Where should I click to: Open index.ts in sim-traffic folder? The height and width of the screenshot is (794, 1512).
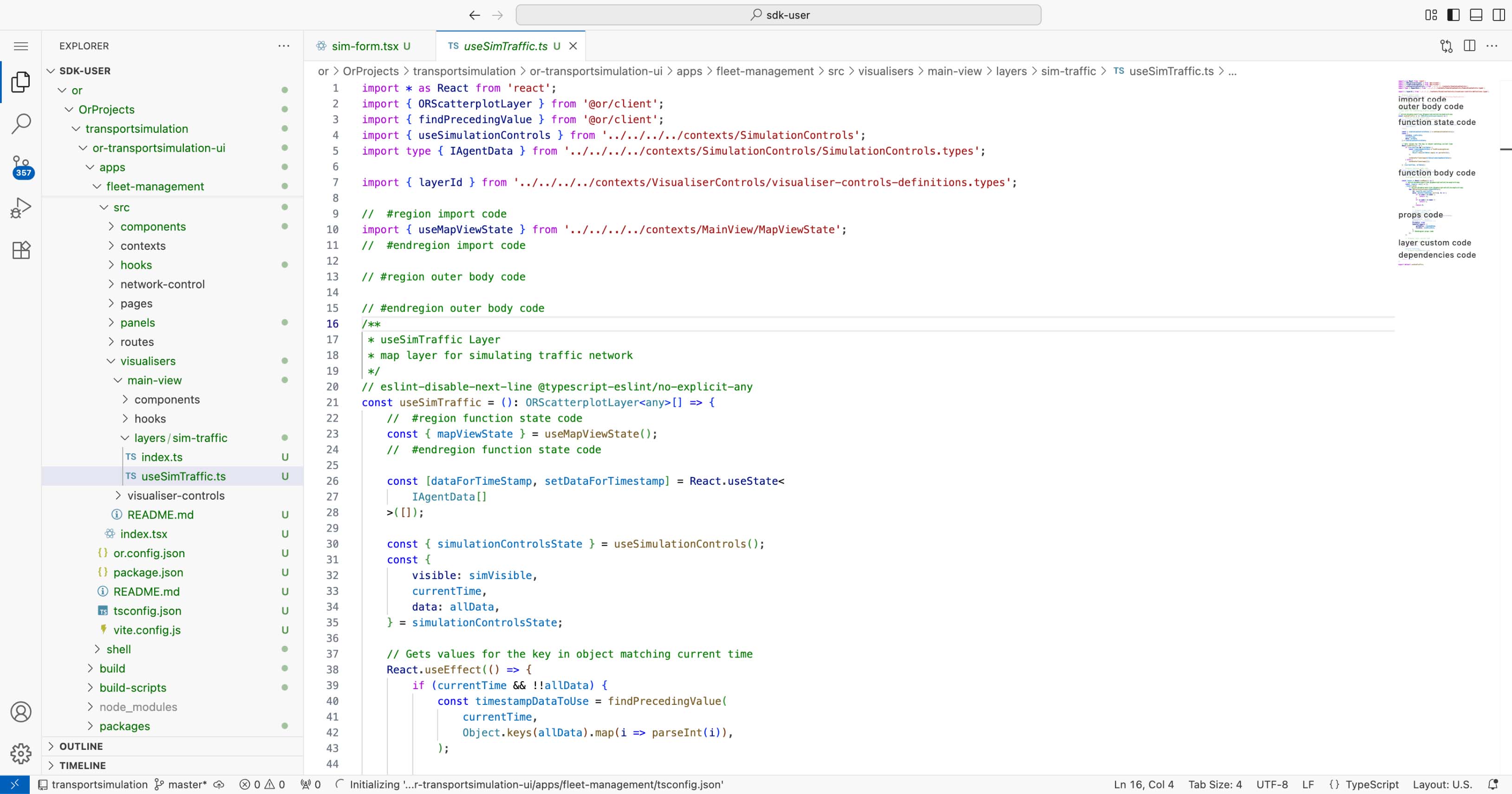pos(173,457)
